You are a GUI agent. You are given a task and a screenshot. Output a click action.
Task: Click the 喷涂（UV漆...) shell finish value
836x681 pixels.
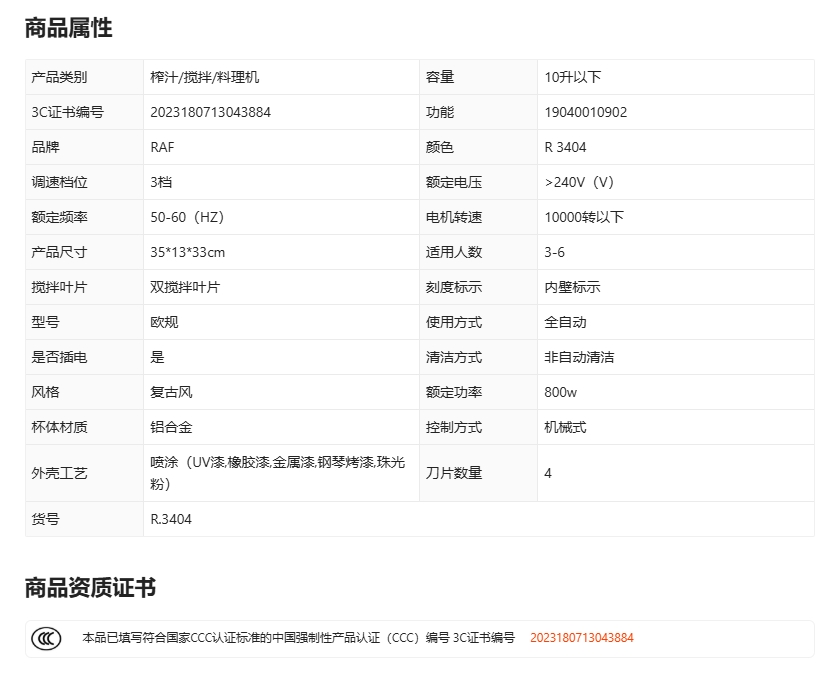point(278,473)
